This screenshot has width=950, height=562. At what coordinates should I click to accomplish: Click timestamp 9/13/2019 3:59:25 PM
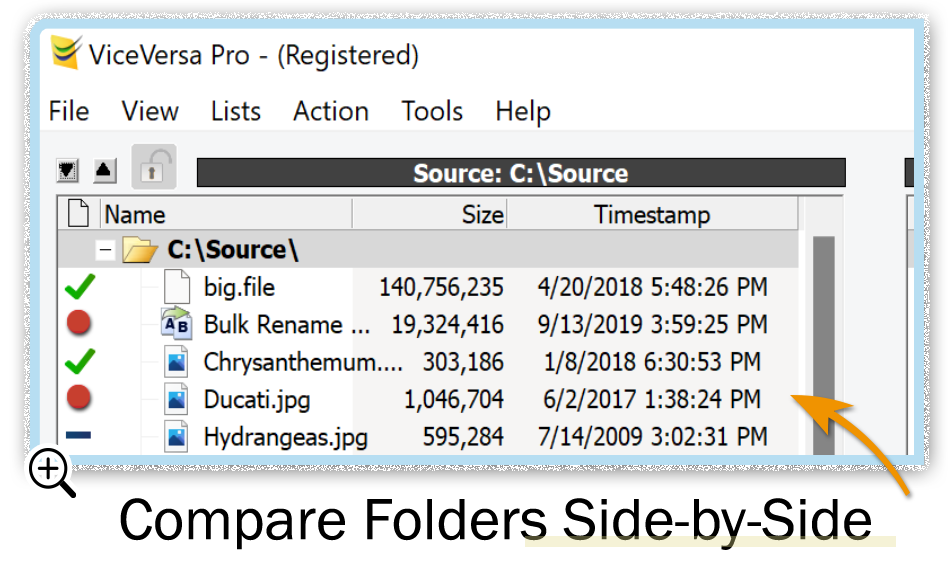point(653,325)
